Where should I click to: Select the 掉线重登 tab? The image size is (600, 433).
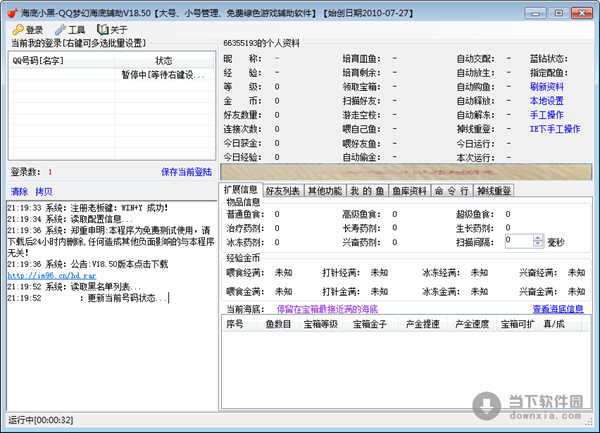point(494,190)
